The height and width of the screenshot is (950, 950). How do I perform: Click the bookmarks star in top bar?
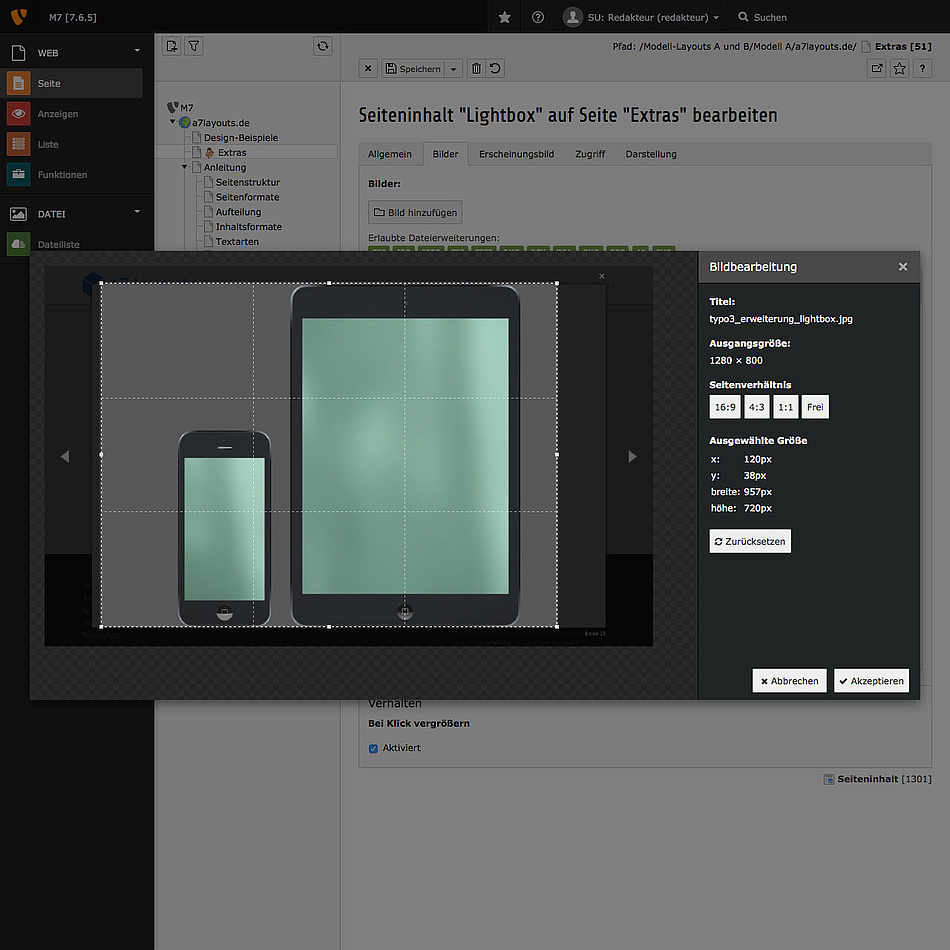504,17
